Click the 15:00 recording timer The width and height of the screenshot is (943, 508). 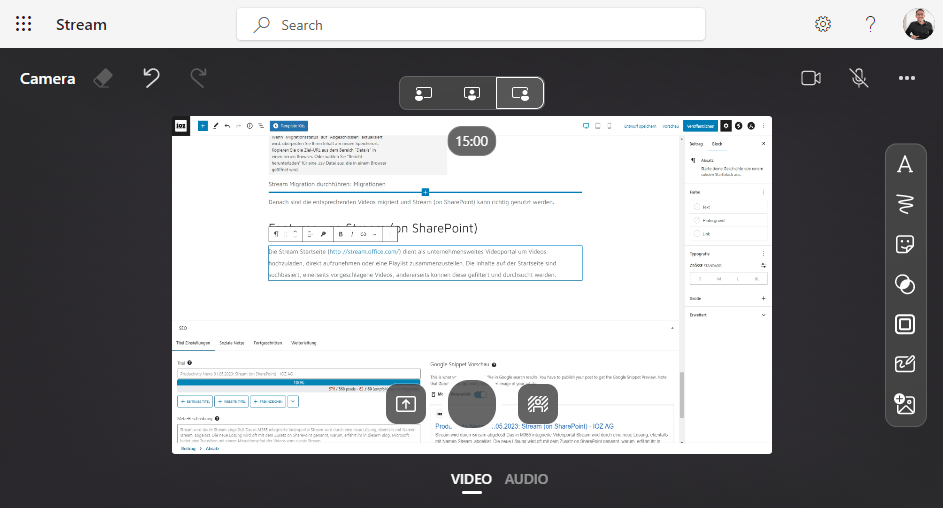click(472, 141)
